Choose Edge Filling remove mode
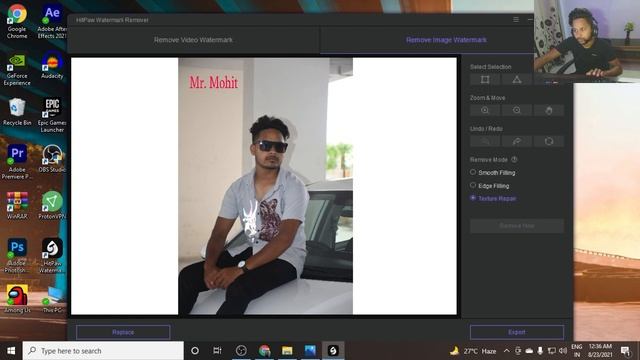Image resolution: width=640 pixels, height=360 pixels. pyautogui.click(x=490, y=186)
